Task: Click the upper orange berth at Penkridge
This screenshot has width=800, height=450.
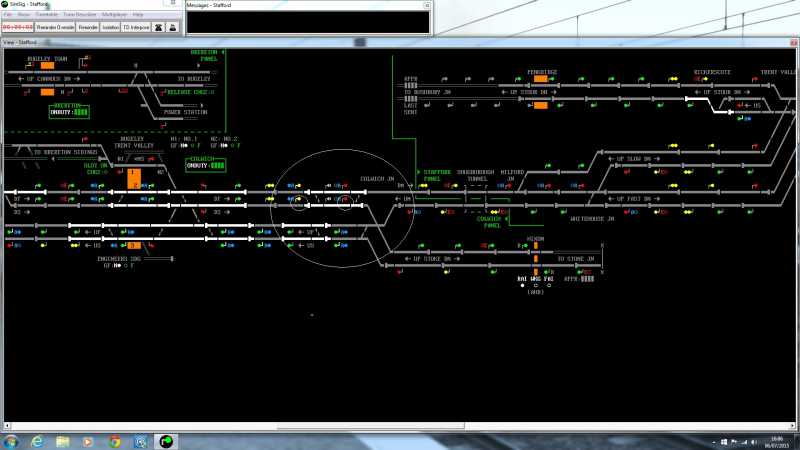Action: tap(540, 79)
